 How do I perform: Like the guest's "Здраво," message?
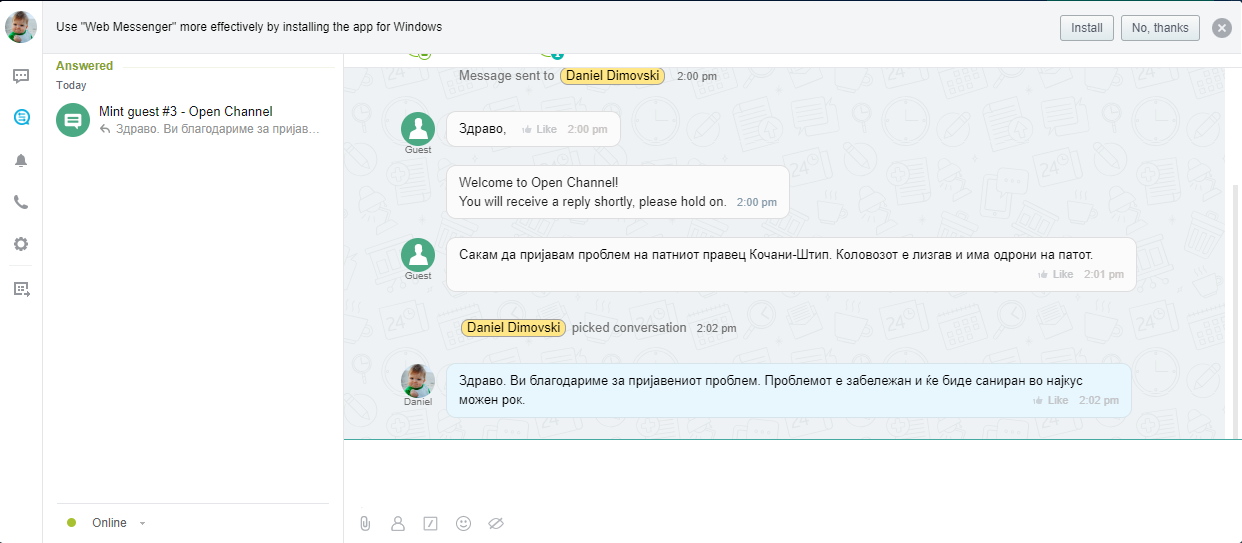click(540, 130)
